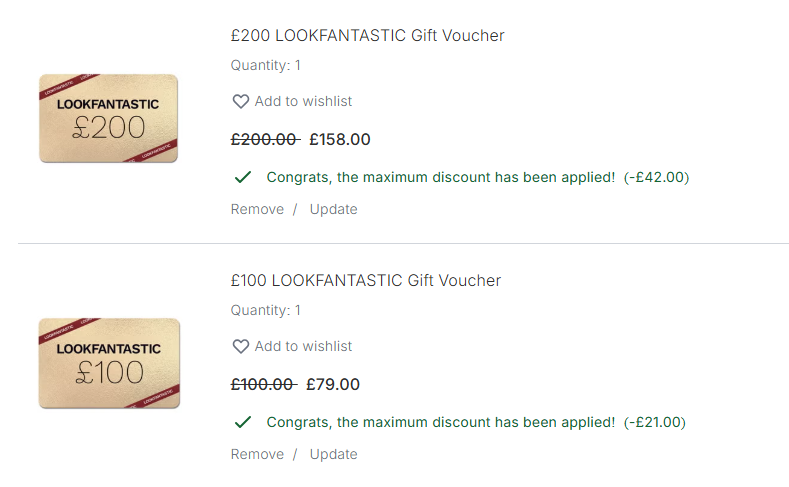
Task: Update the £200 gift voucher item
Action: [333, 209]
